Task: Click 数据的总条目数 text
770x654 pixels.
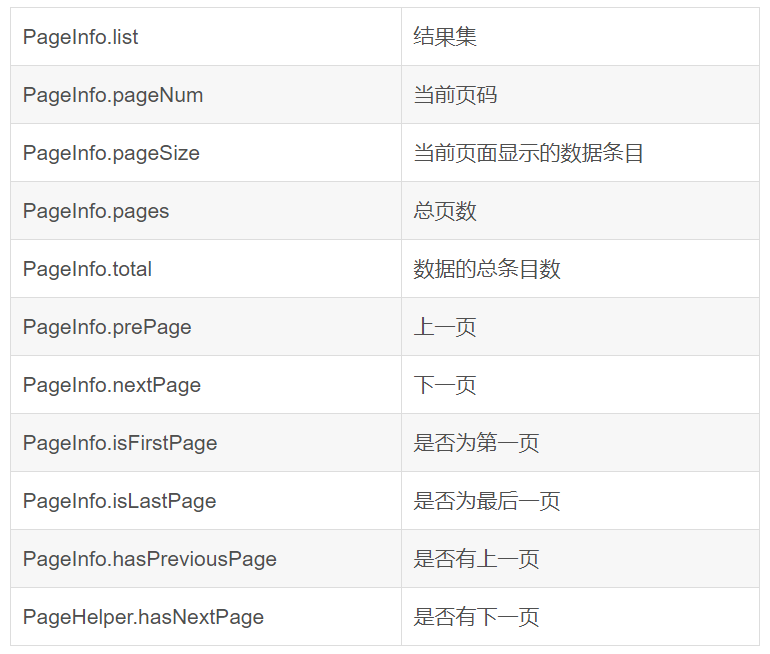Action: click(487, 269)
